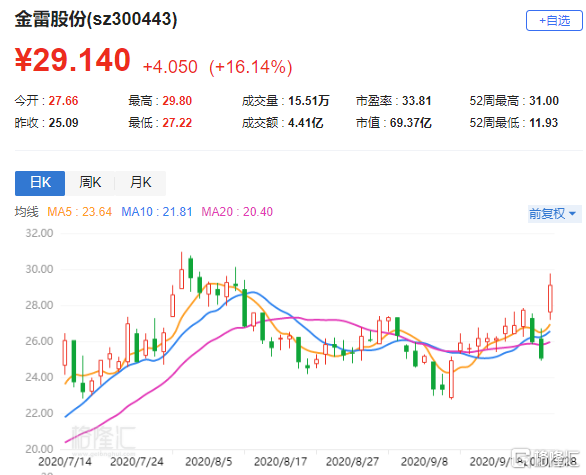Select 昨收 value 25.09
Screen dimensions: 586x475
click(x=64, y=123)
